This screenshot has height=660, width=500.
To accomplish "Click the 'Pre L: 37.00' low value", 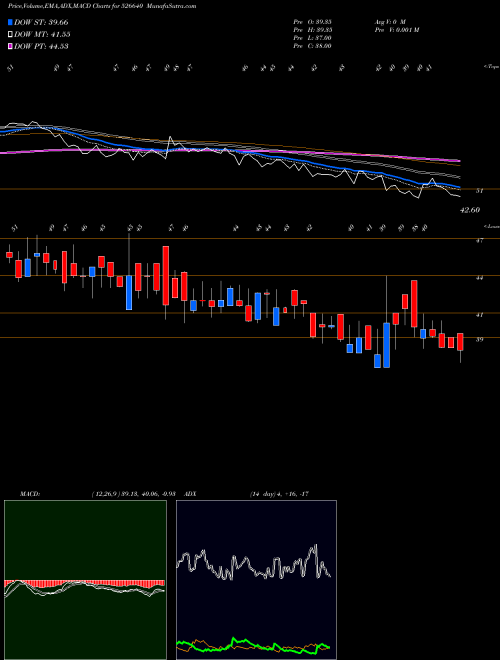I will point(312,37).
